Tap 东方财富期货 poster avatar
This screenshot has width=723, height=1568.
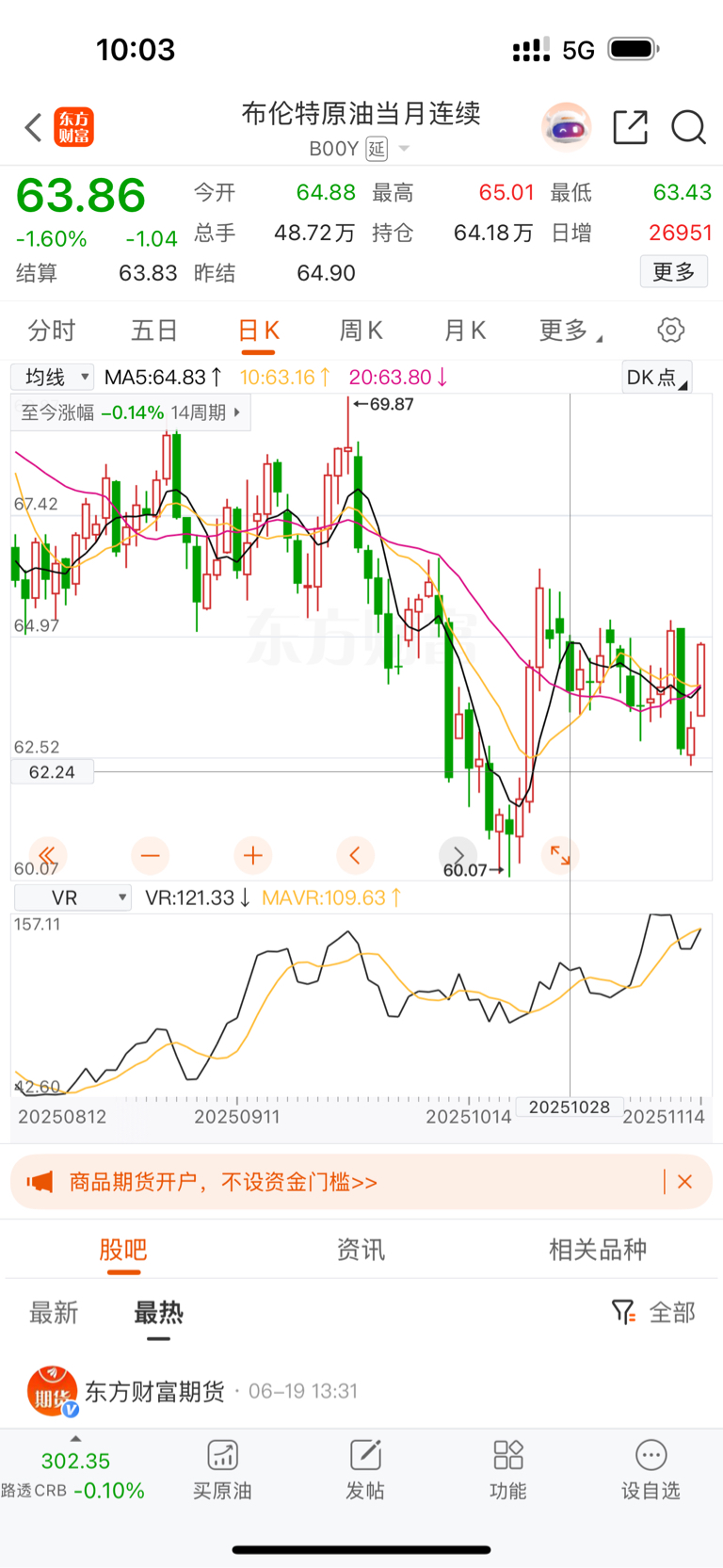52,1391
